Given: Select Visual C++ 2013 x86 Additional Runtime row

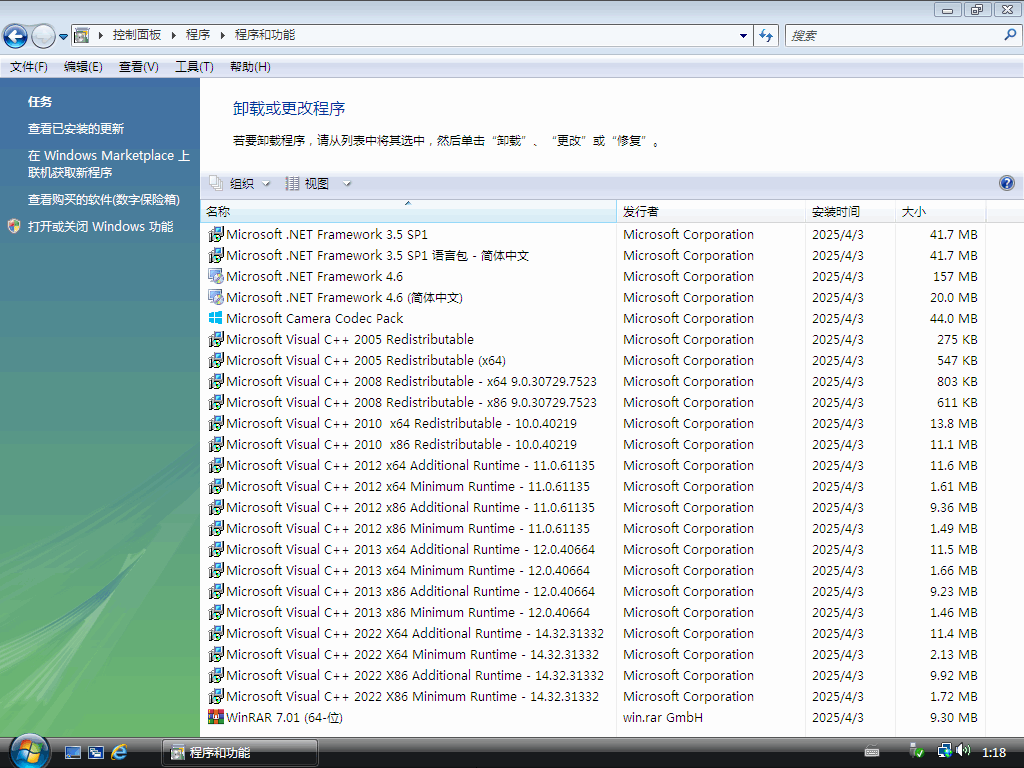Looking at the screenshot, I should coord(593,591).
